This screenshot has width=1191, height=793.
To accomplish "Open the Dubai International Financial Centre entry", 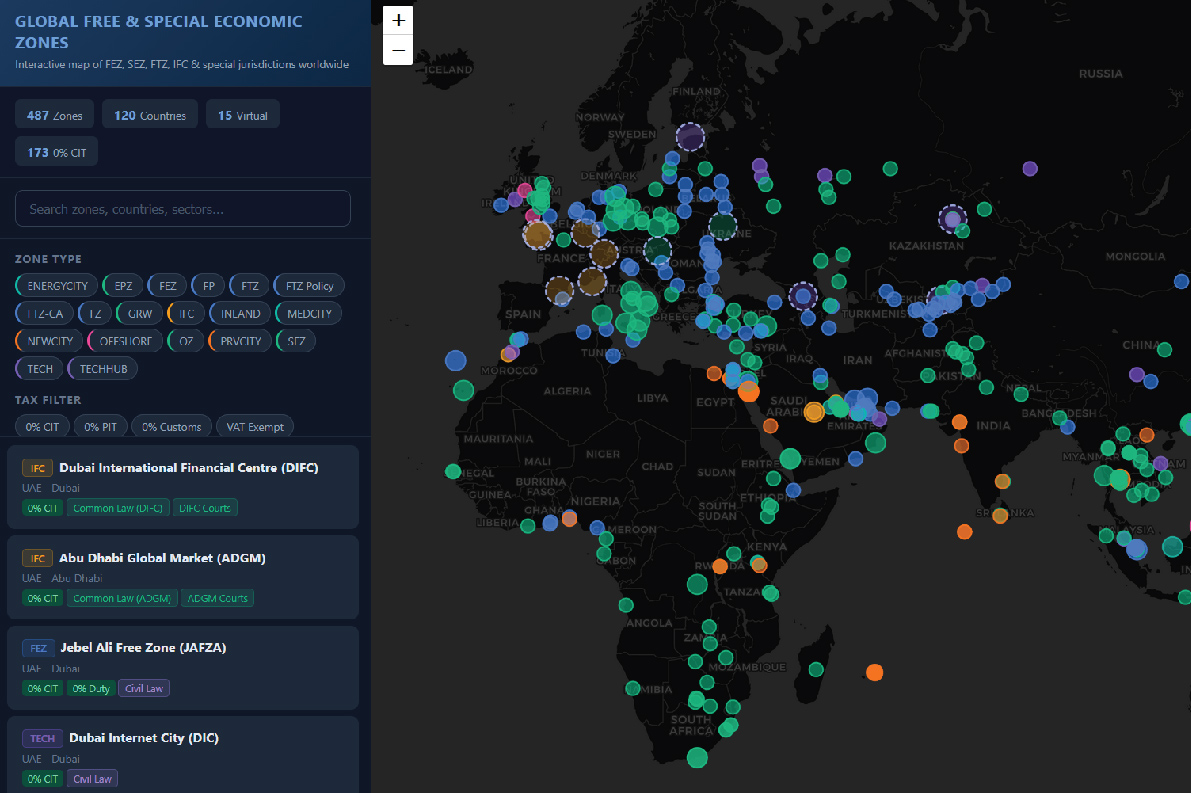I will [188, 467].
